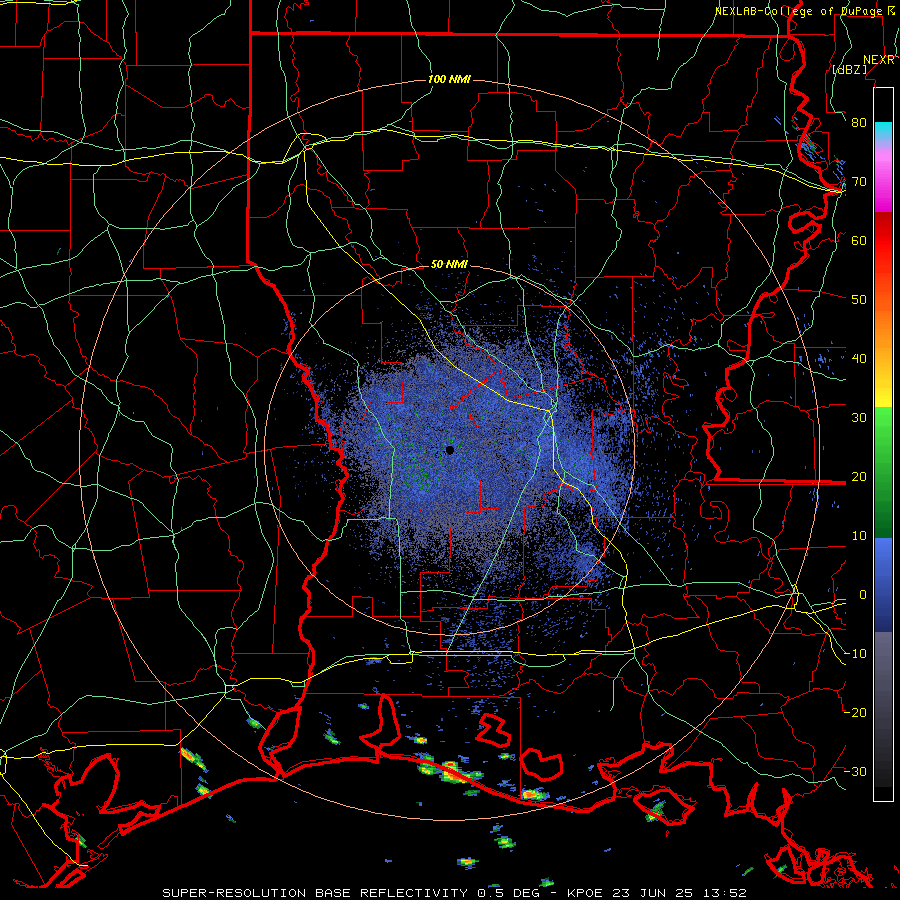Click the 50 value on the dBZ scale
The height and width of the screenshot is (900, 900).
coord(859,300)
